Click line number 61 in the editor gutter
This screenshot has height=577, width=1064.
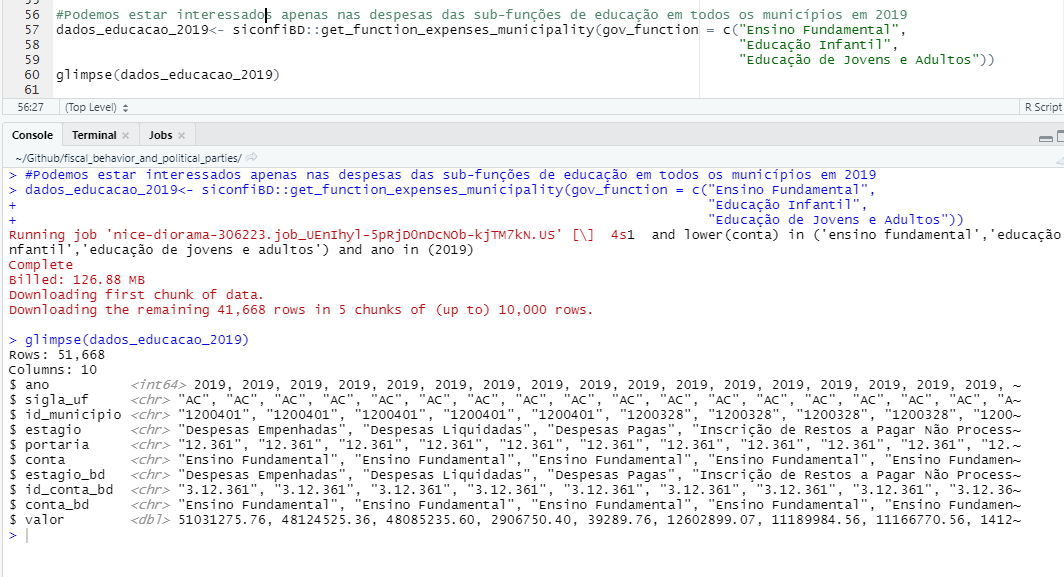32,89
